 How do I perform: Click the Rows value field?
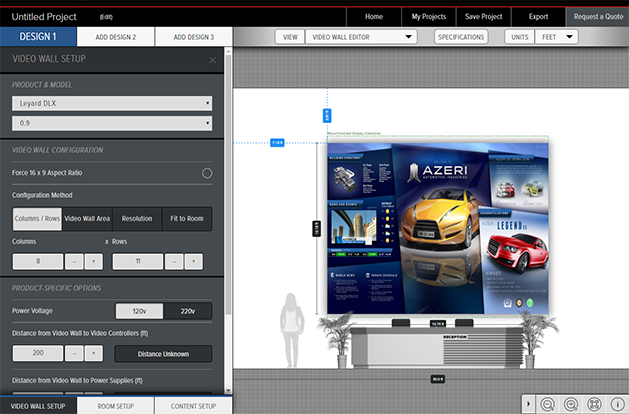click(x=138, y=262)
